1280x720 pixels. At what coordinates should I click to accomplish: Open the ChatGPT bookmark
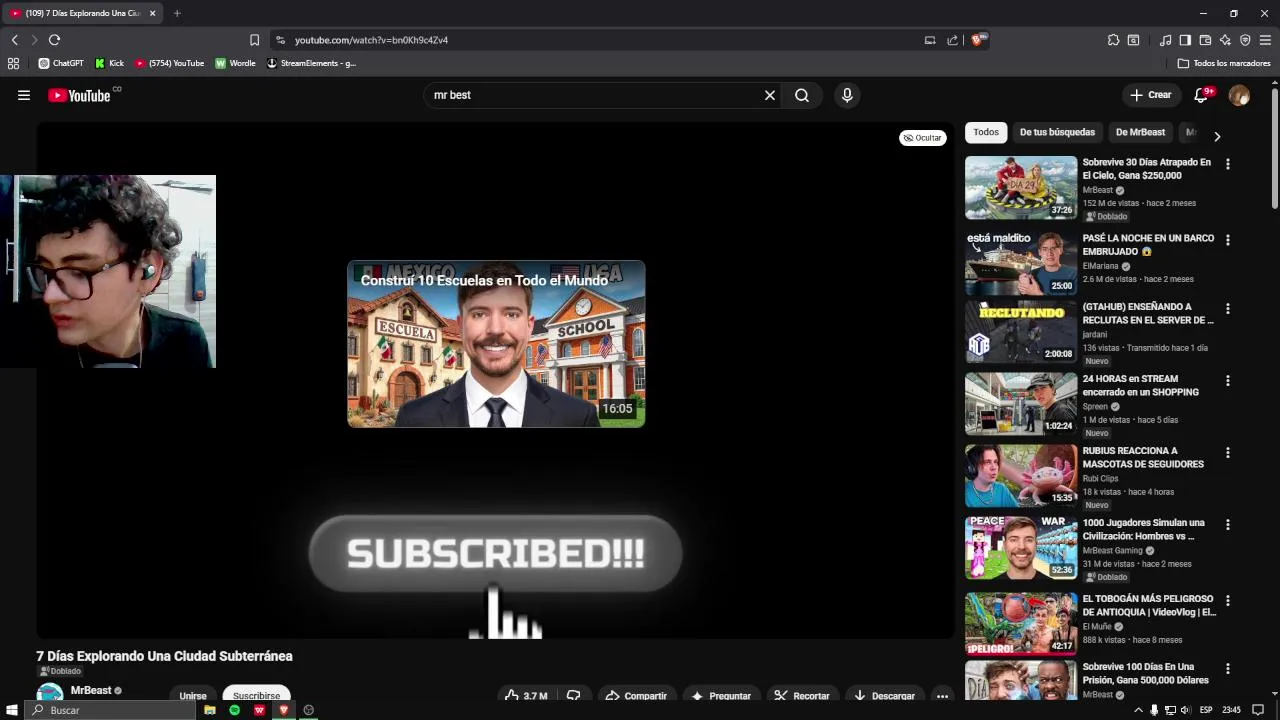[x=61, y=63]
